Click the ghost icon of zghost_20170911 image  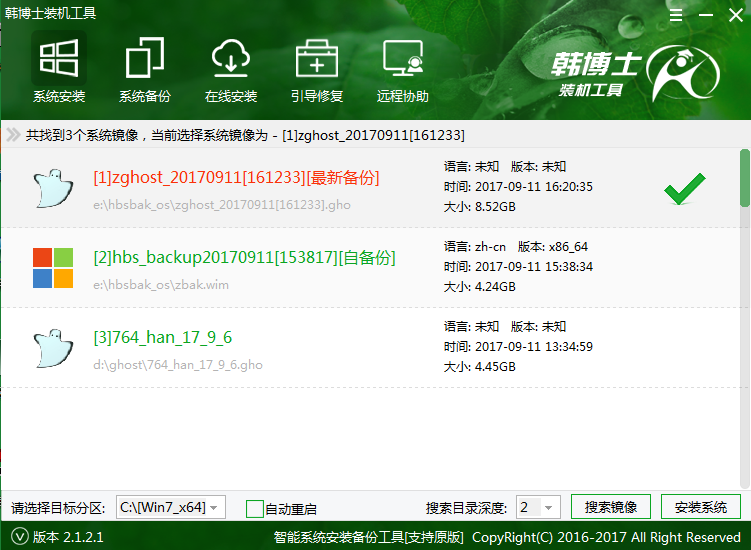pos(52,186)
